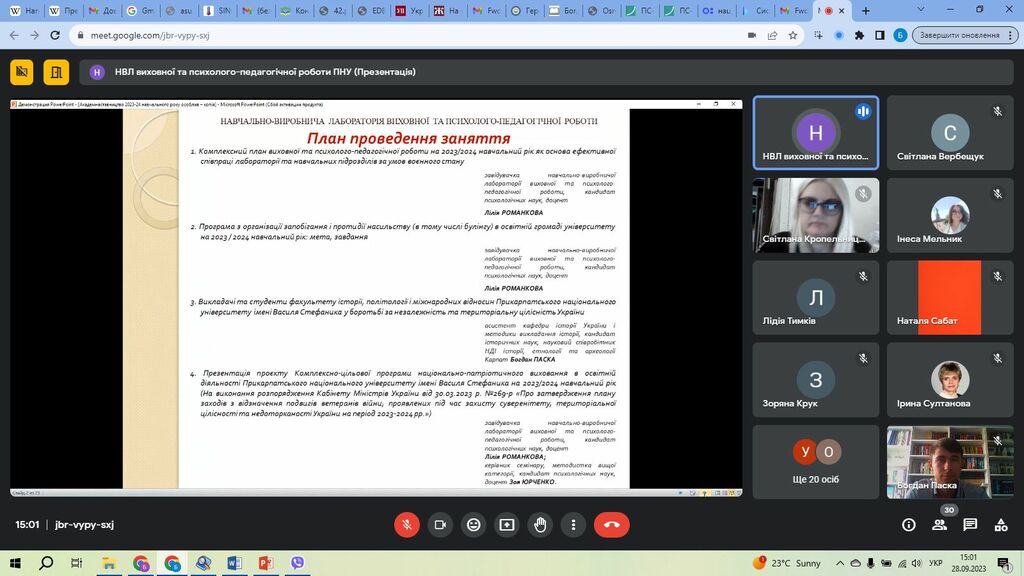Viewport: 1024px width, 576px height.
Task: Click the Завершити оновлення button
Action: (x=958, y=35)
